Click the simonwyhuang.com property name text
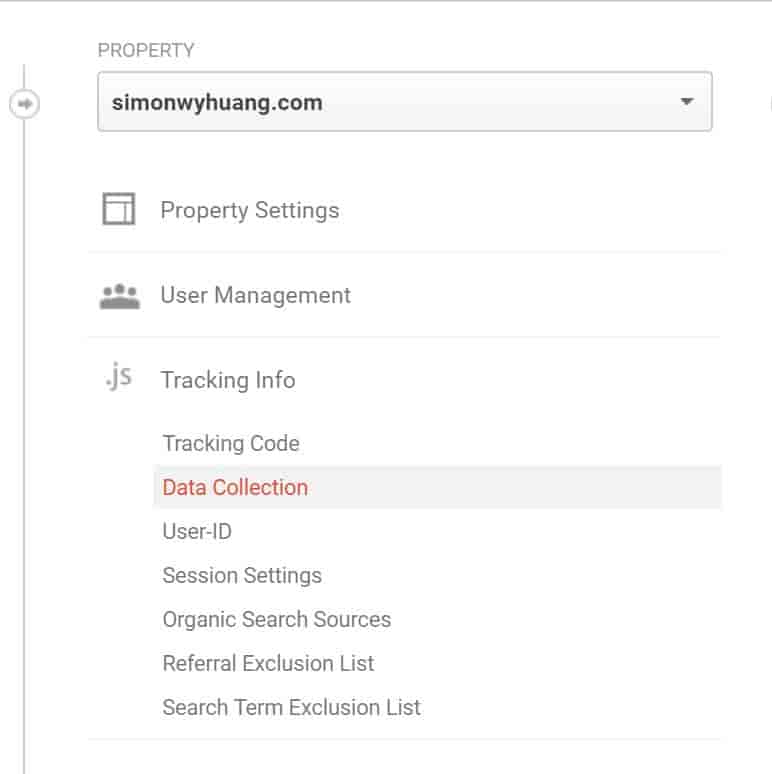The image size is (772, 774). (x=217, y=103)
